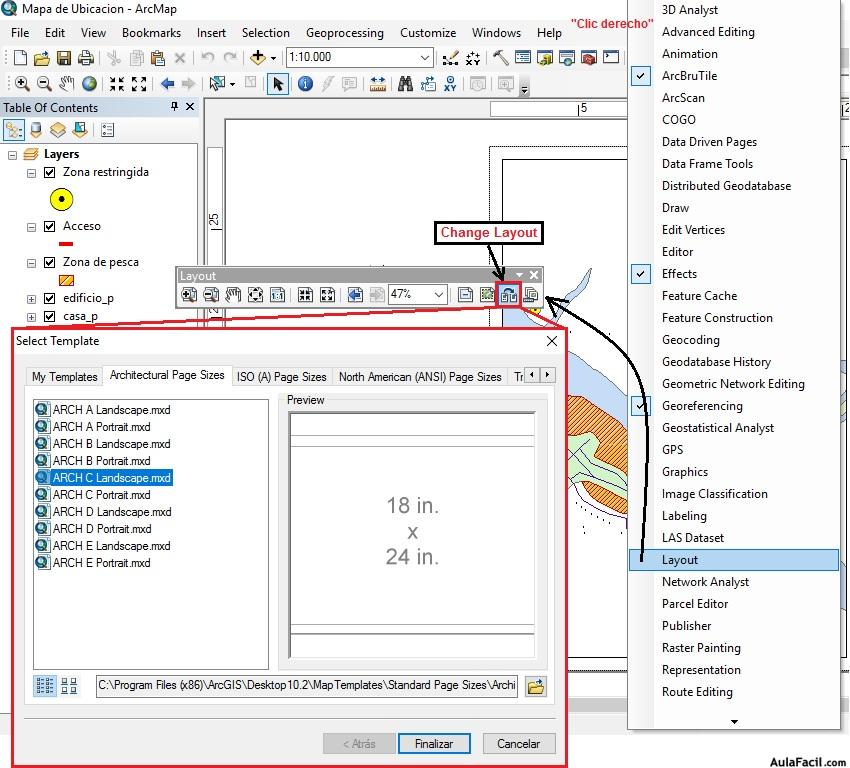850x768 pixels.
Task: Switch to List By Source view
Action: click(x=36, y=130)
